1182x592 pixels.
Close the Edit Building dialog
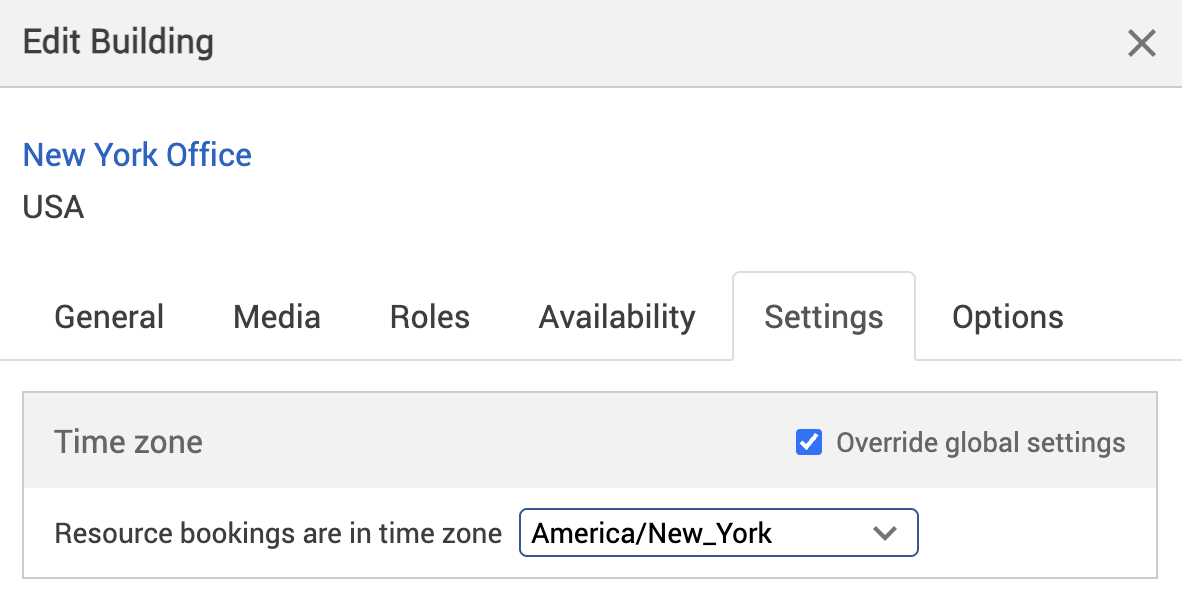(1141, 43)
